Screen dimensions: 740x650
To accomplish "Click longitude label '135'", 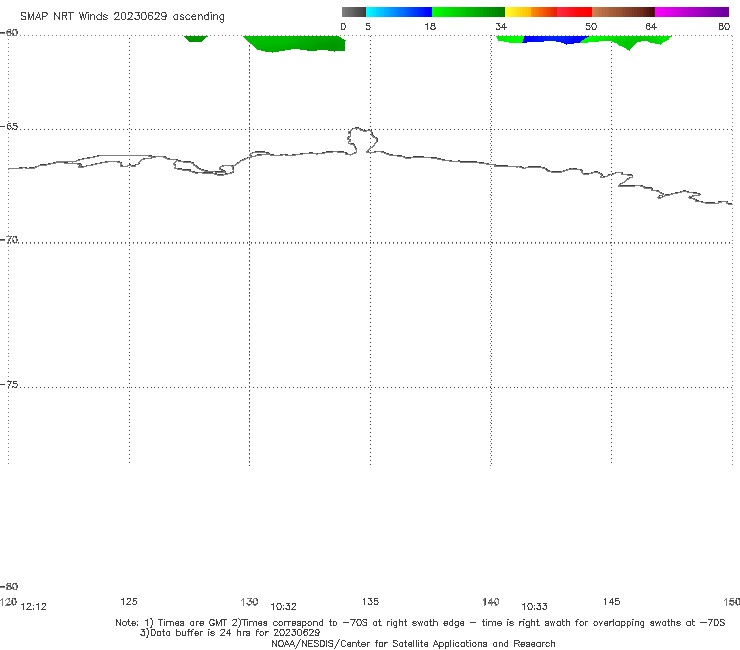I will [x=370, y=601].
